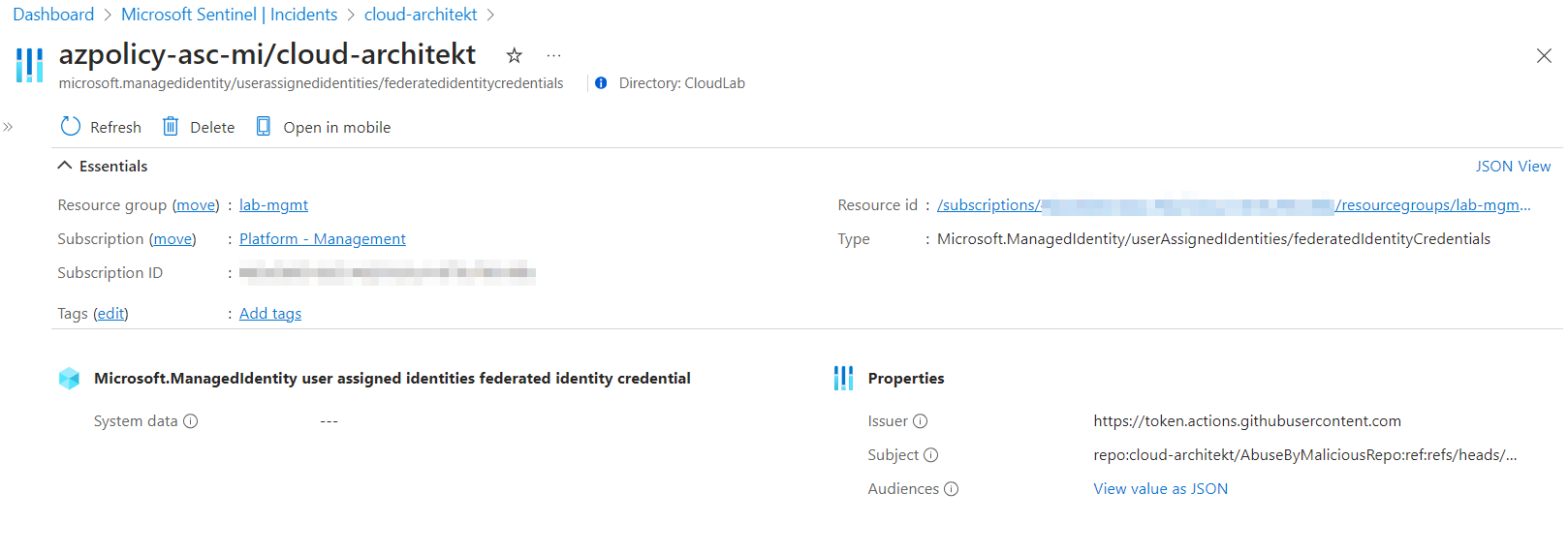Click the Properties heading

tap(906, 379)
